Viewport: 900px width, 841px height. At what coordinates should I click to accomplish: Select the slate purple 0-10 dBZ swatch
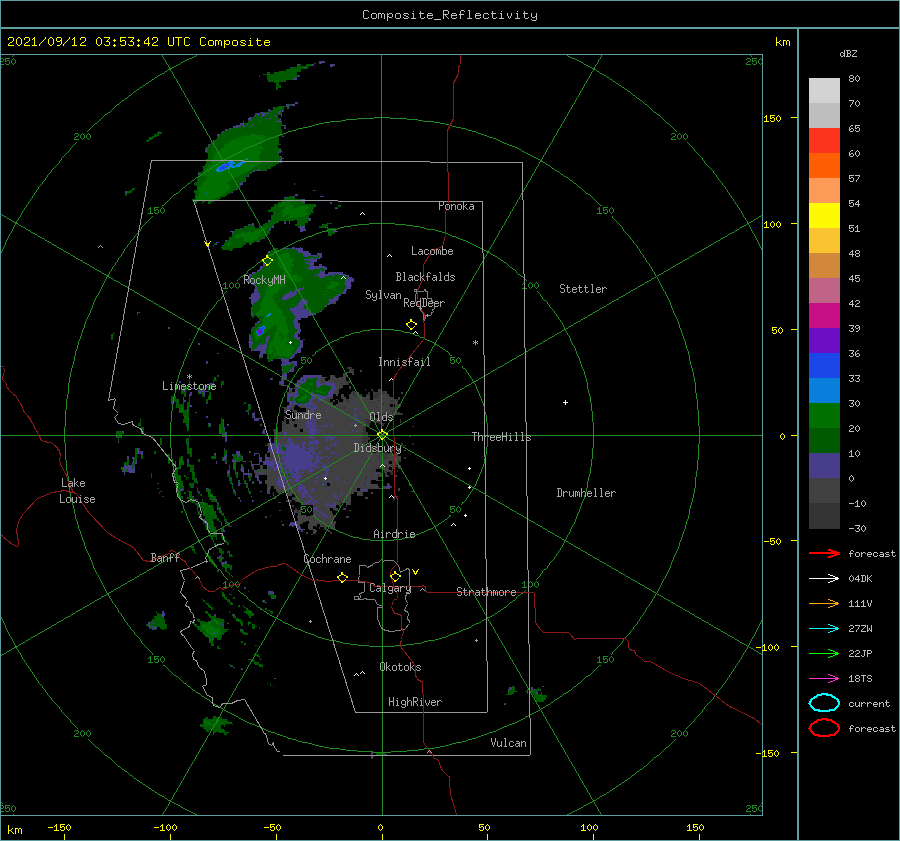(x=824, y=466)
